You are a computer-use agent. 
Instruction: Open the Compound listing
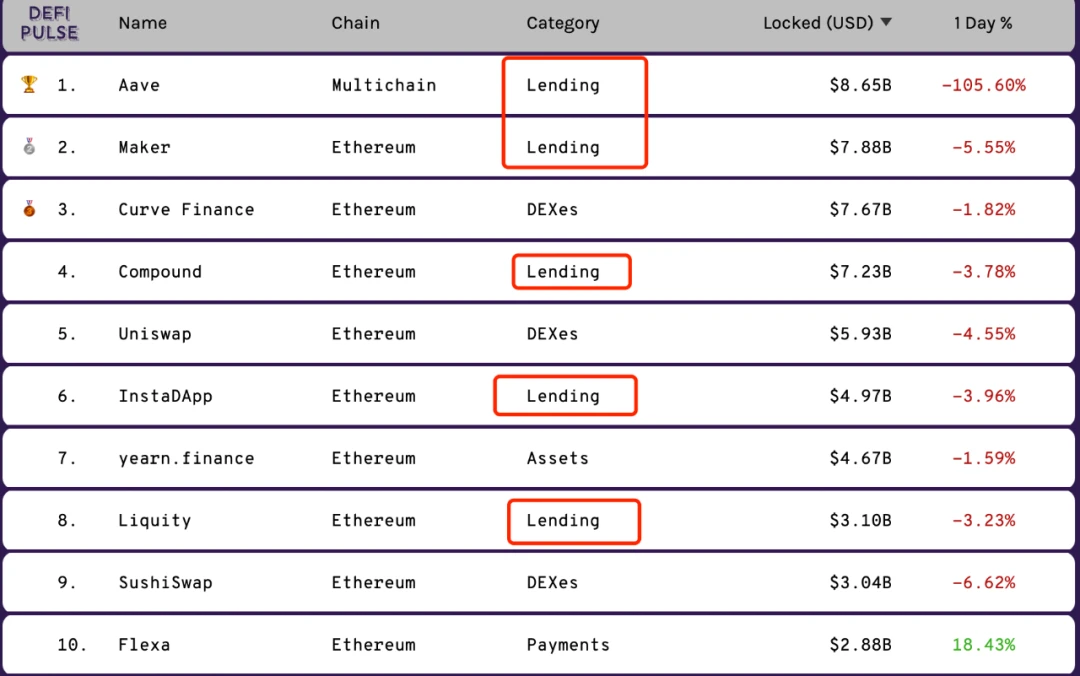160,272
